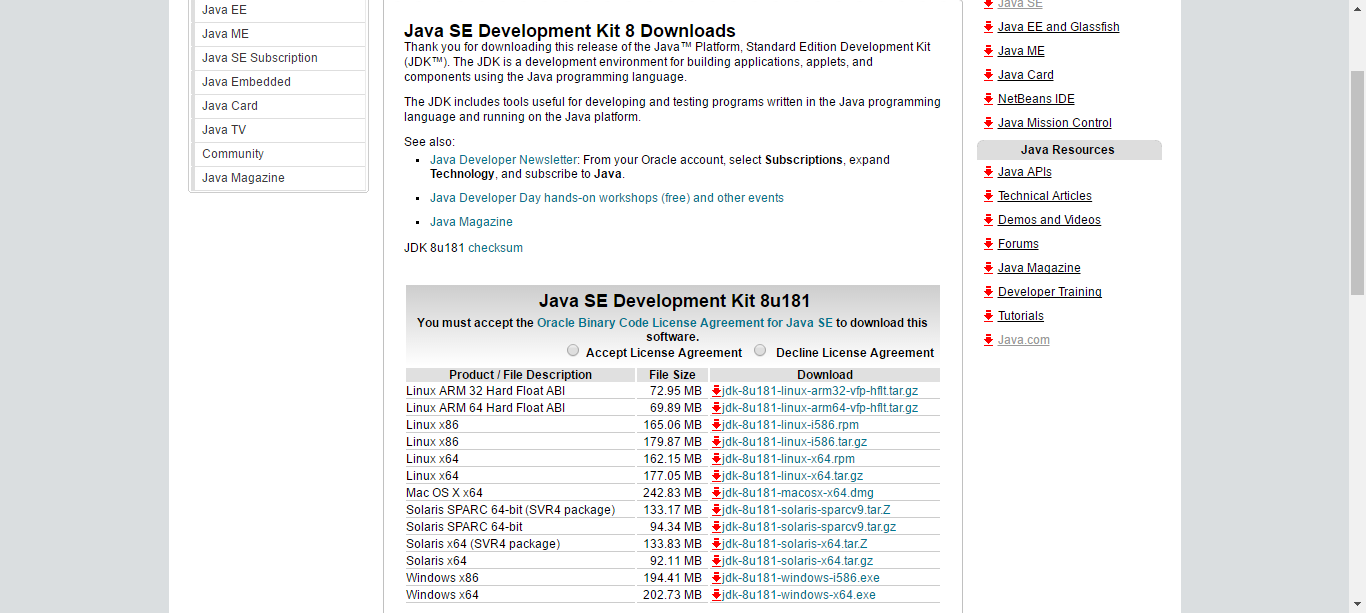Click the download icon for jdk-8u181-linux-x64.tar.gz
The image size is (1366, 613).
pos(717,476)
